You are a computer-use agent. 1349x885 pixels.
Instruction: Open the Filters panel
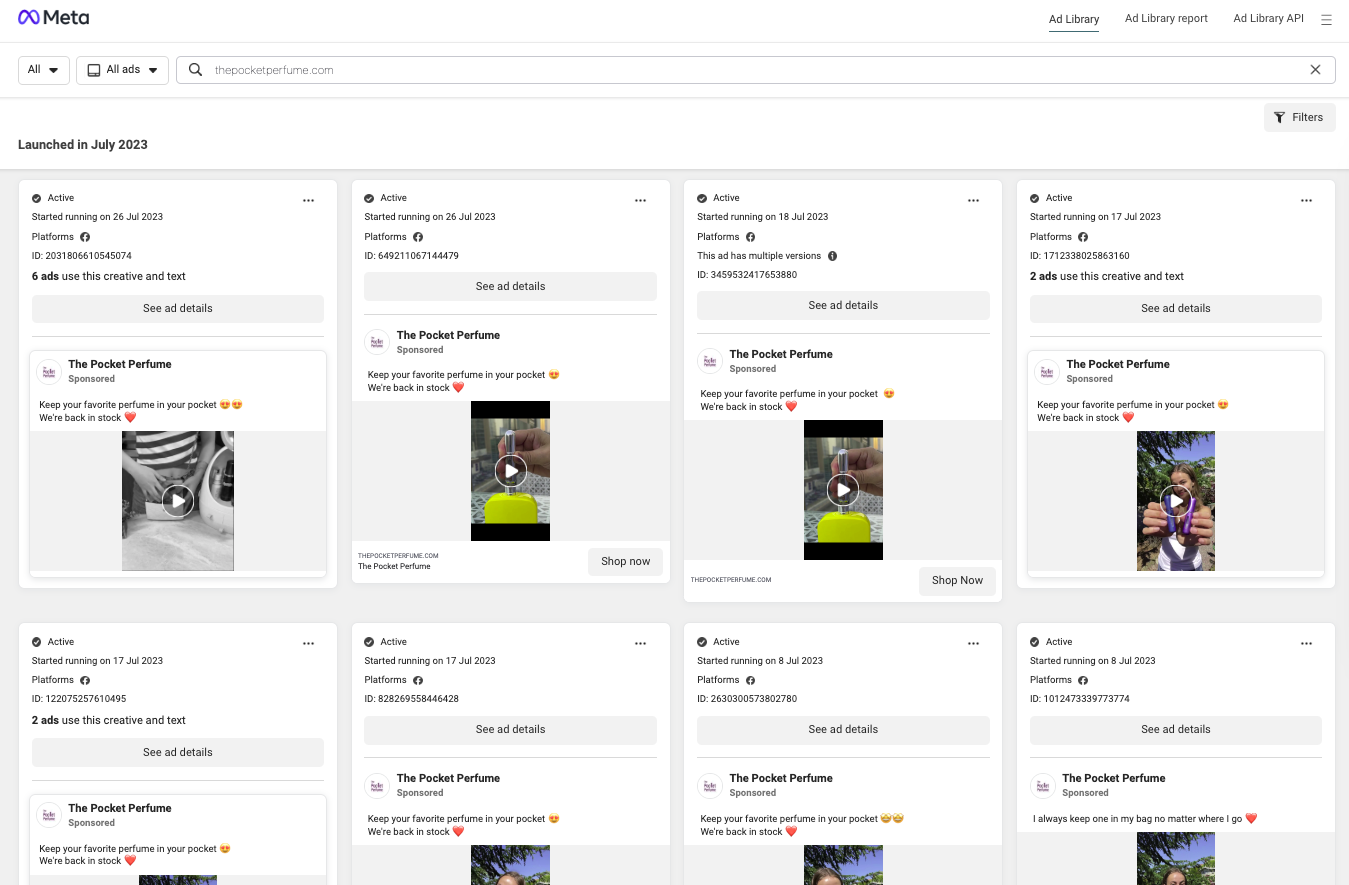(1299, 117)
